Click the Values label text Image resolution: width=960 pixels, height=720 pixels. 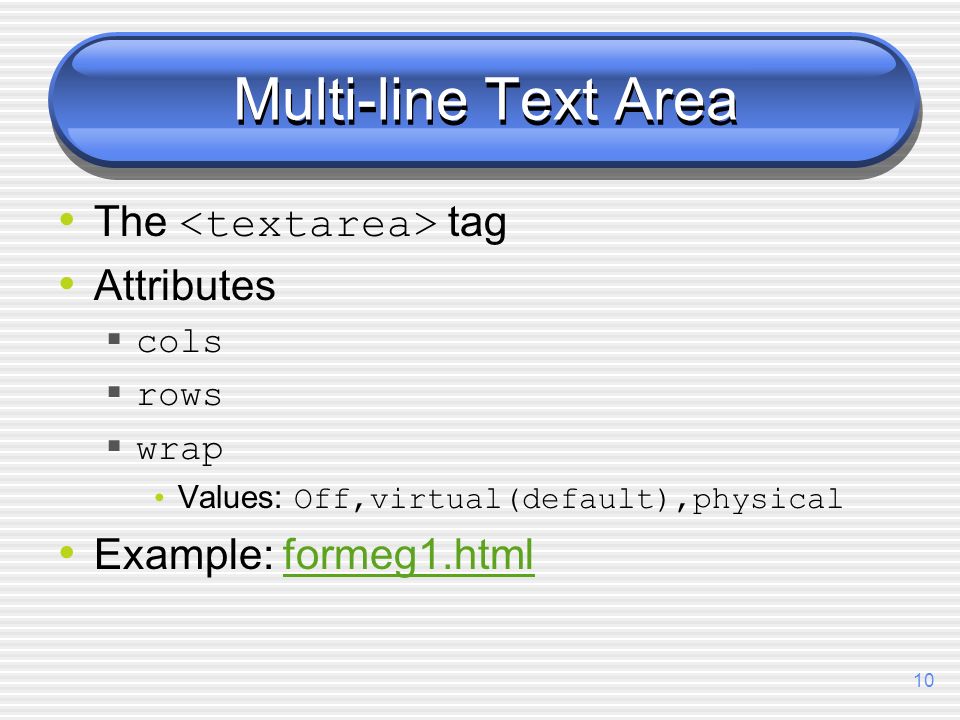click(230, 497)
